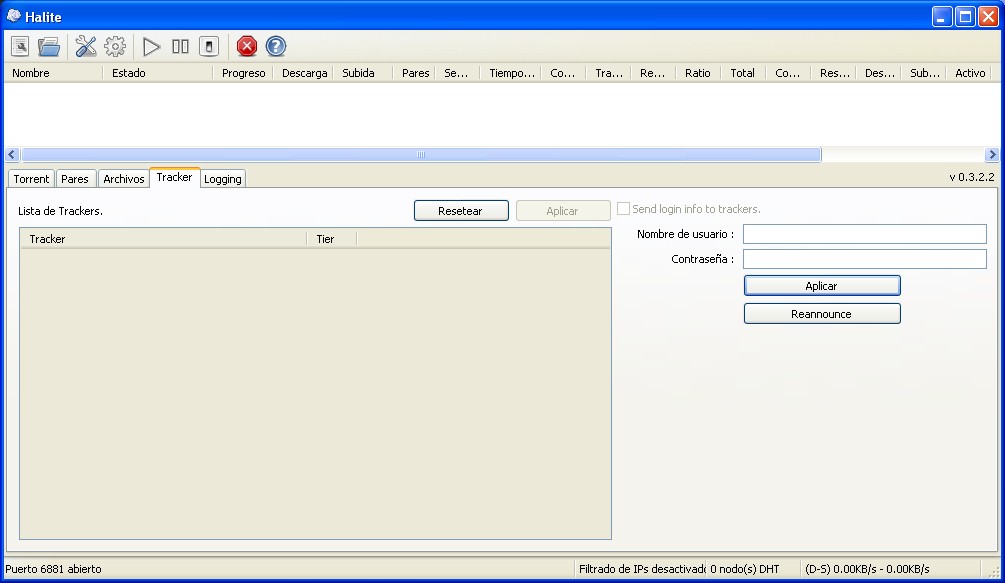Switch to the Pares tab
The height and width of the screenshot is (583, 1005).
(x=75, y=179)
